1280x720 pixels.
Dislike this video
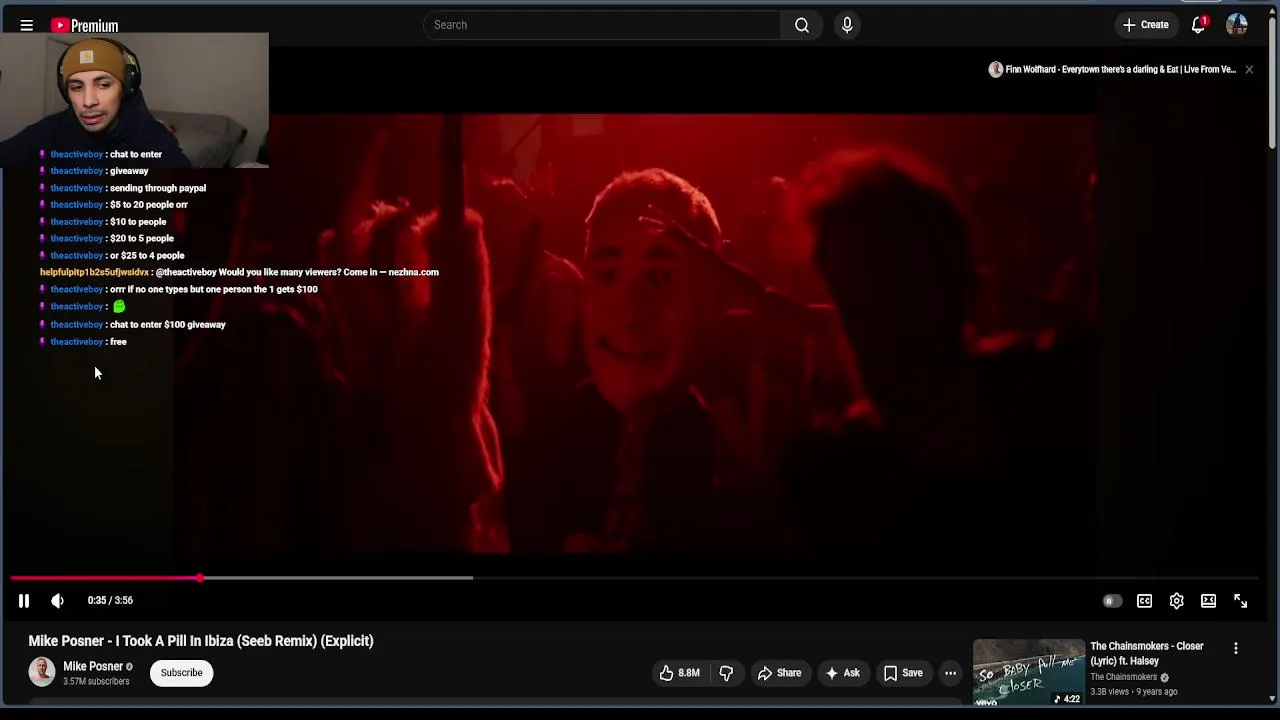pos(726,673)
